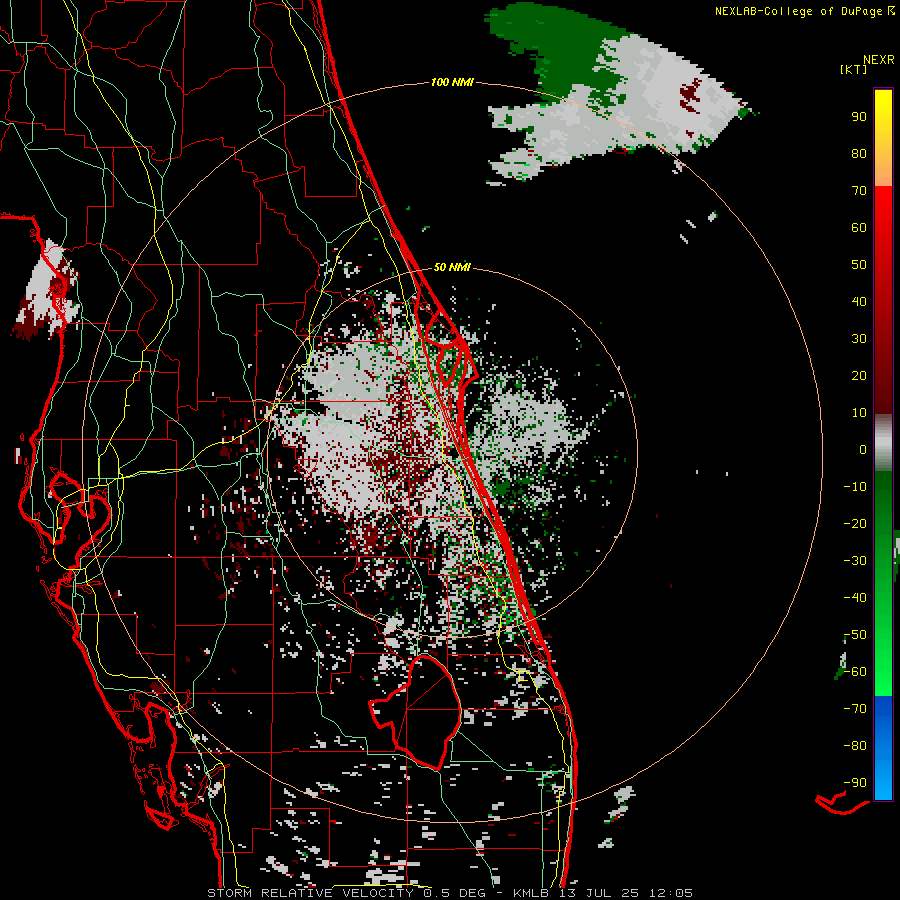Select the 60 value on velocity scale

click(x=859, y=227)
